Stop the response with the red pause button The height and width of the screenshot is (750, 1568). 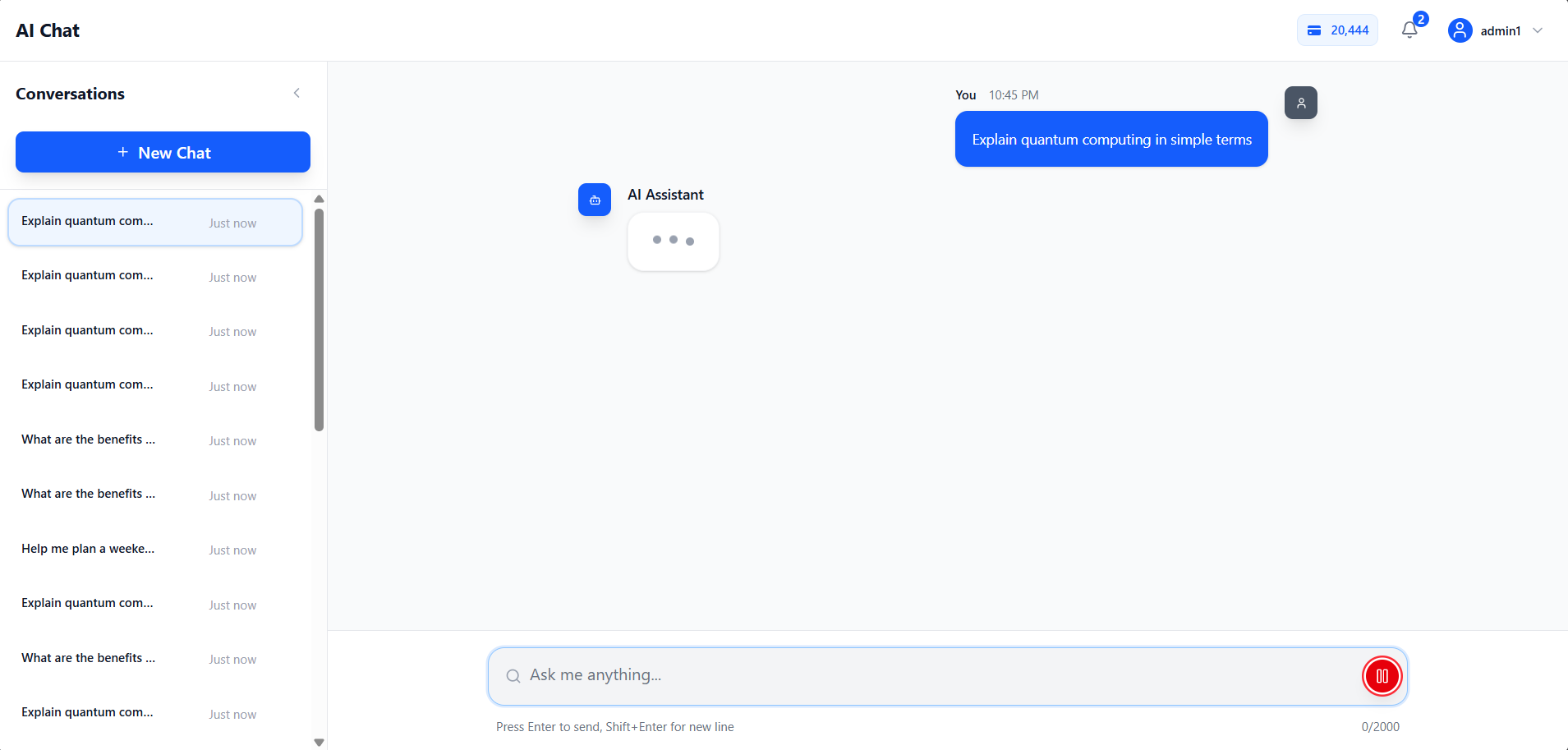pyautogui.click(x=1382, y=676)
